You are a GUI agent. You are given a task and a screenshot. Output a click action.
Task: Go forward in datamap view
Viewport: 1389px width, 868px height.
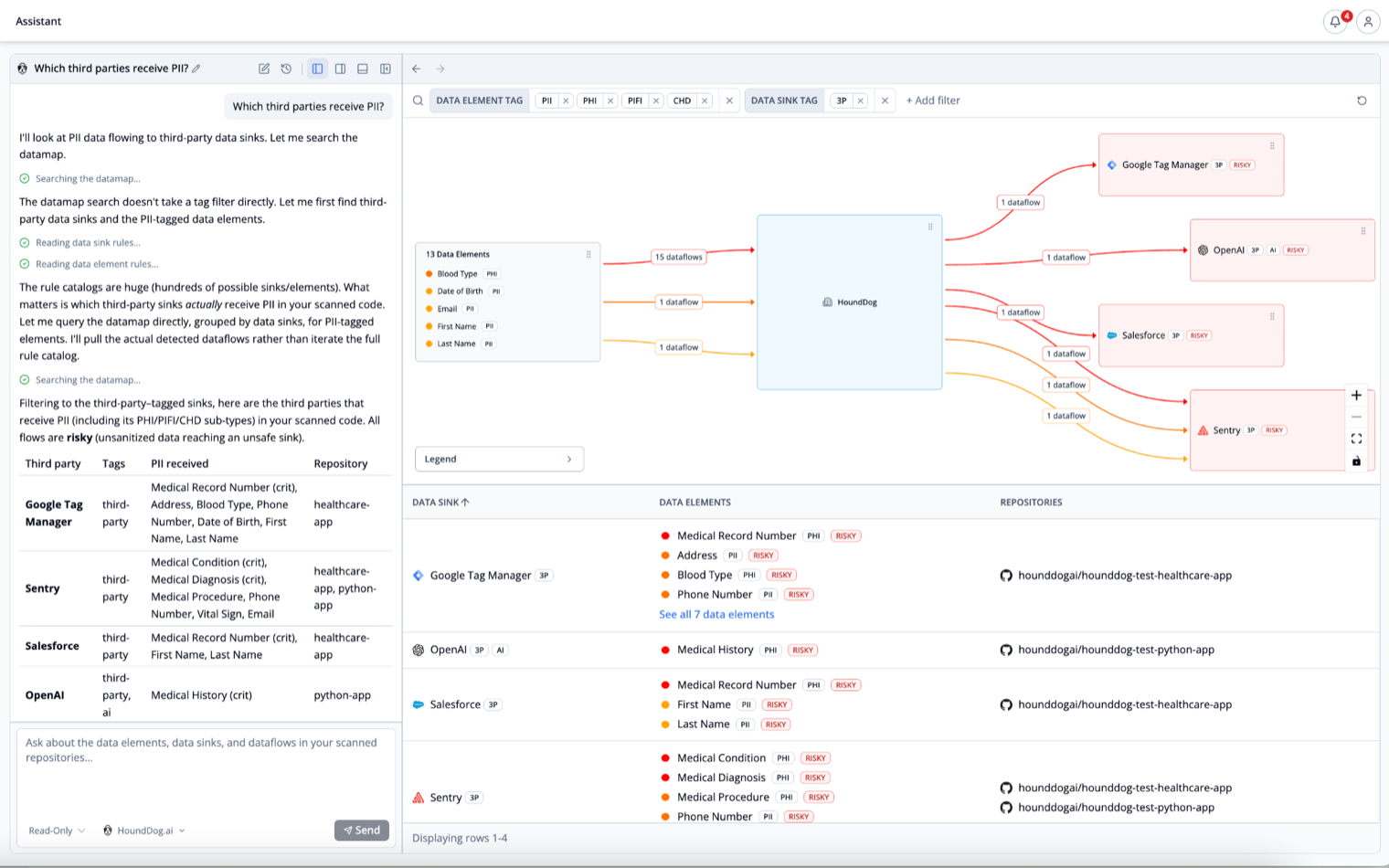pos(440,69)
